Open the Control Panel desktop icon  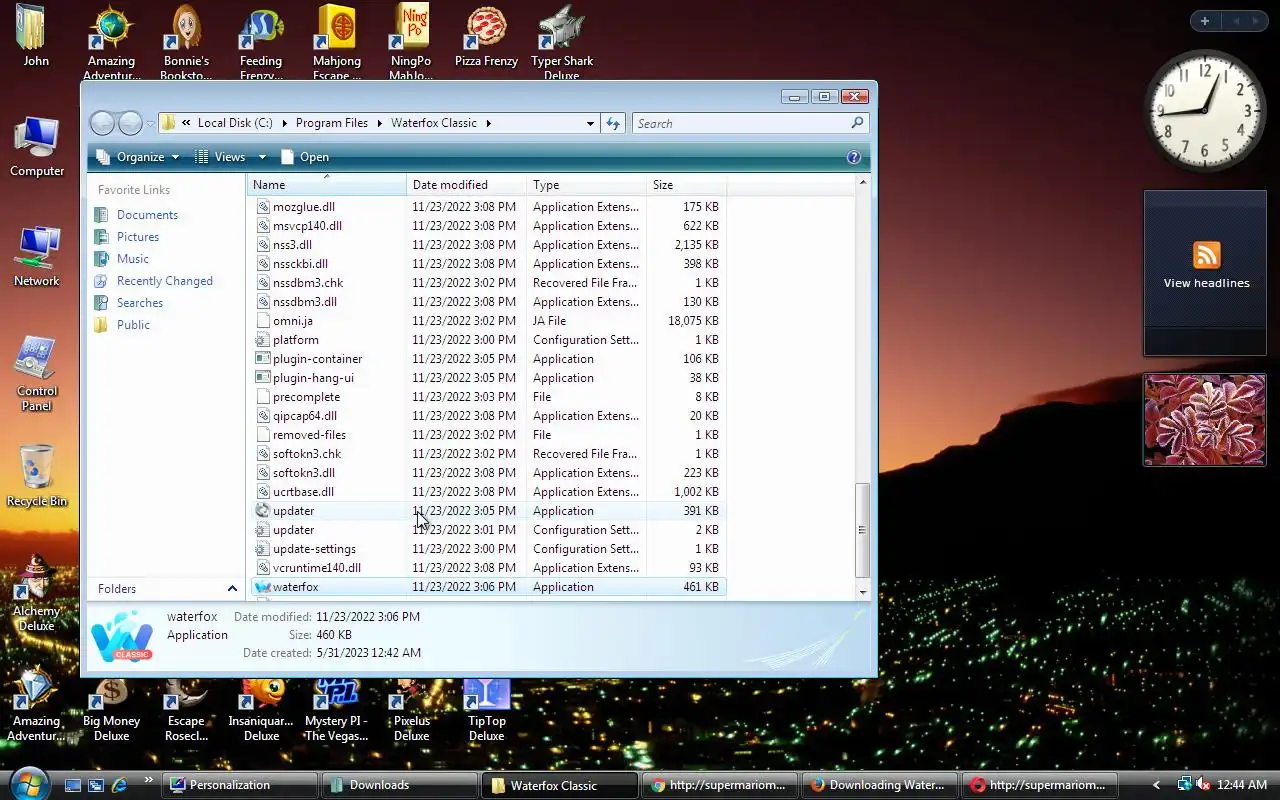pos(37,373)
